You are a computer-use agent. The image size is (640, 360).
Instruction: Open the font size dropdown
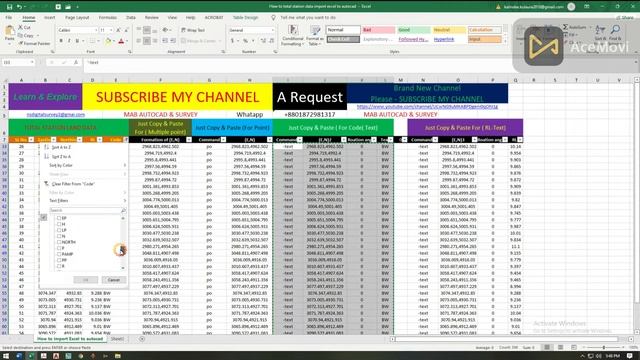(111, 30)
